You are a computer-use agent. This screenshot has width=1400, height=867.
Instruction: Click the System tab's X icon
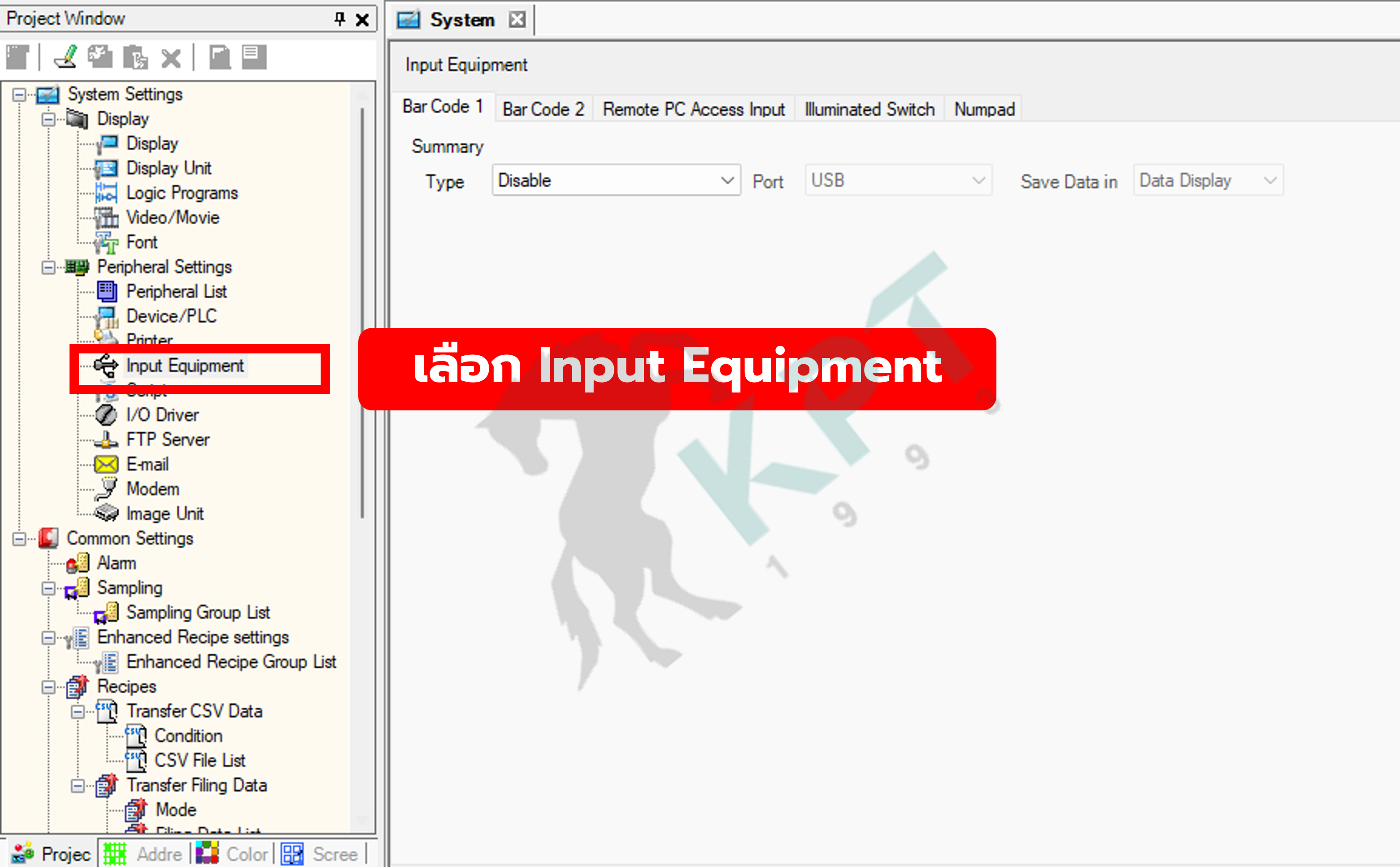517,19
